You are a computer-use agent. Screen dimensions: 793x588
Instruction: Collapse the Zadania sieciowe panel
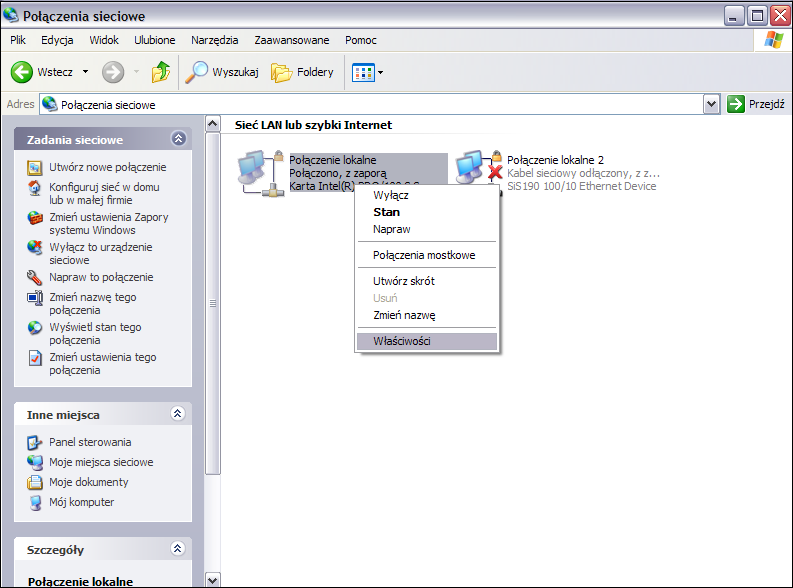(x=178, y=139)
